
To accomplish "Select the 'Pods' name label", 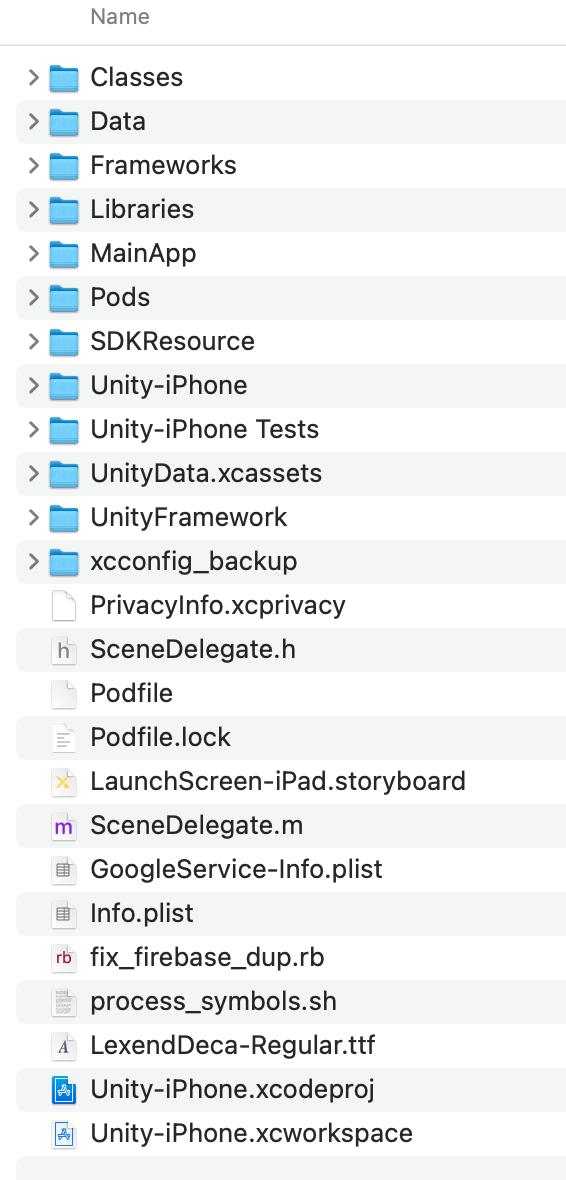I will pos(120,298).
